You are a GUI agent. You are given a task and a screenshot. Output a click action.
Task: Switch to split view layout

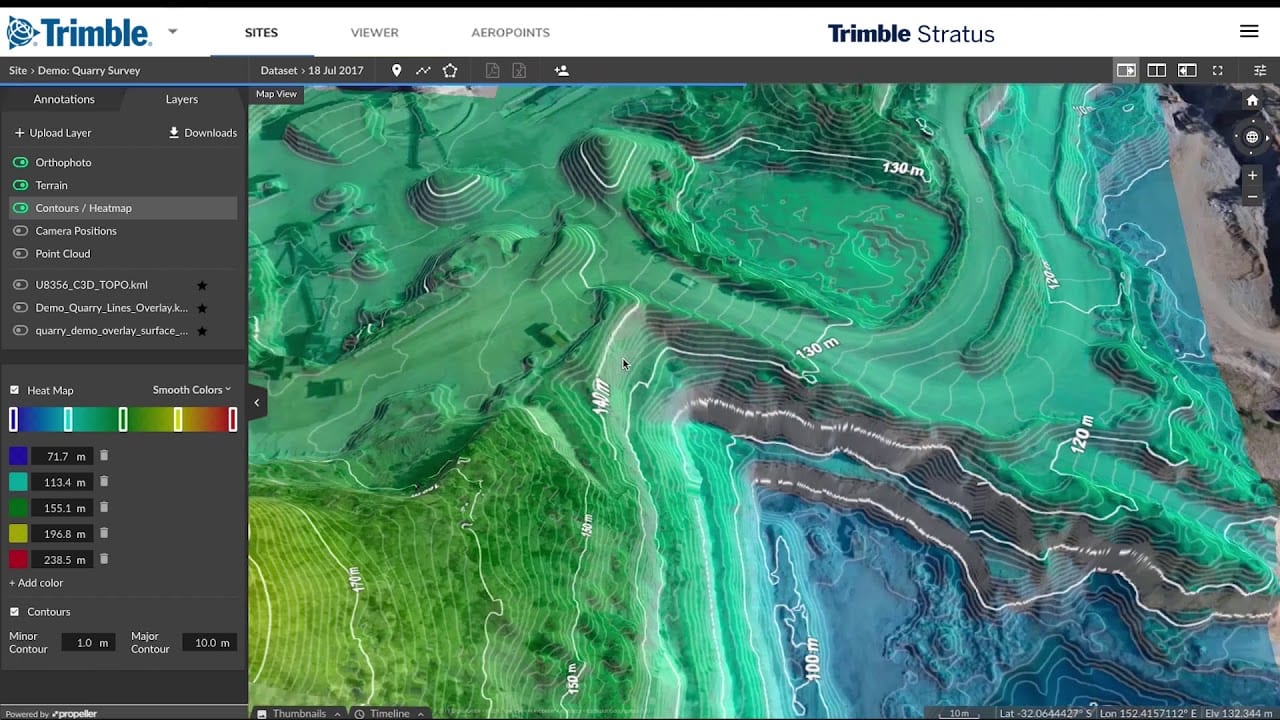1157,71
